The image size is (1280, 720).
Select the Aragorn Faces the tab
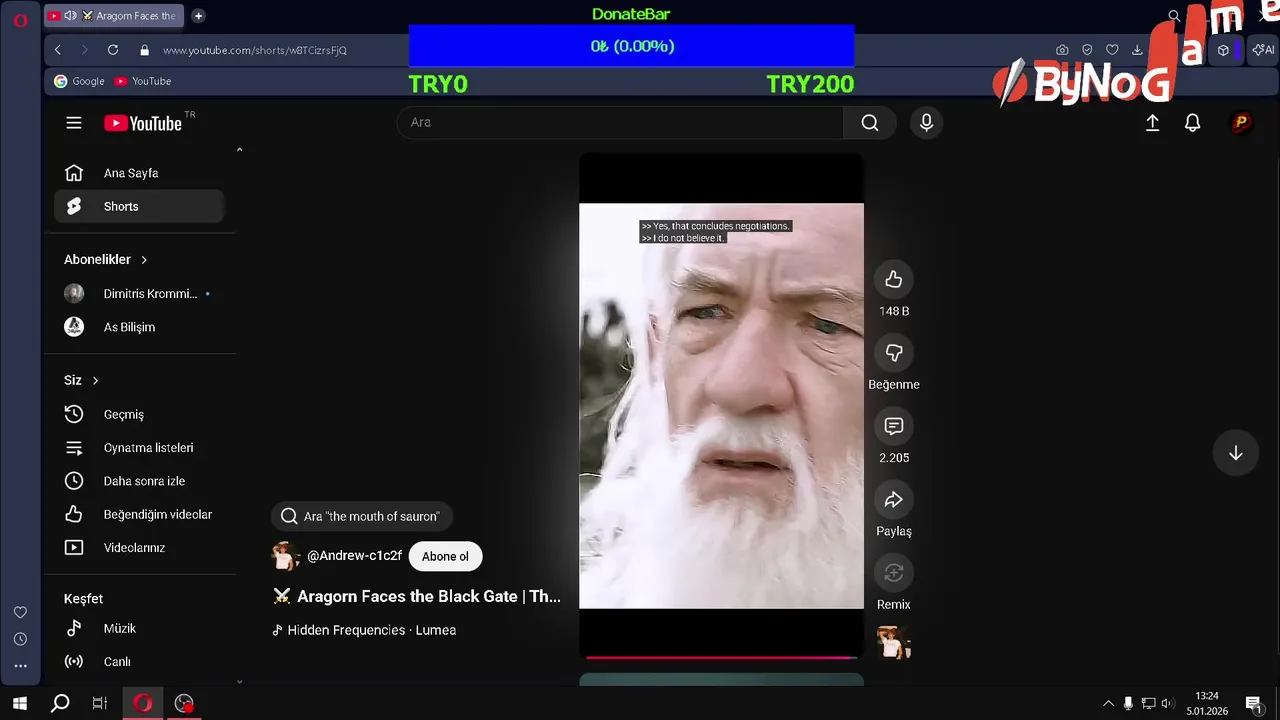(114, 16)
